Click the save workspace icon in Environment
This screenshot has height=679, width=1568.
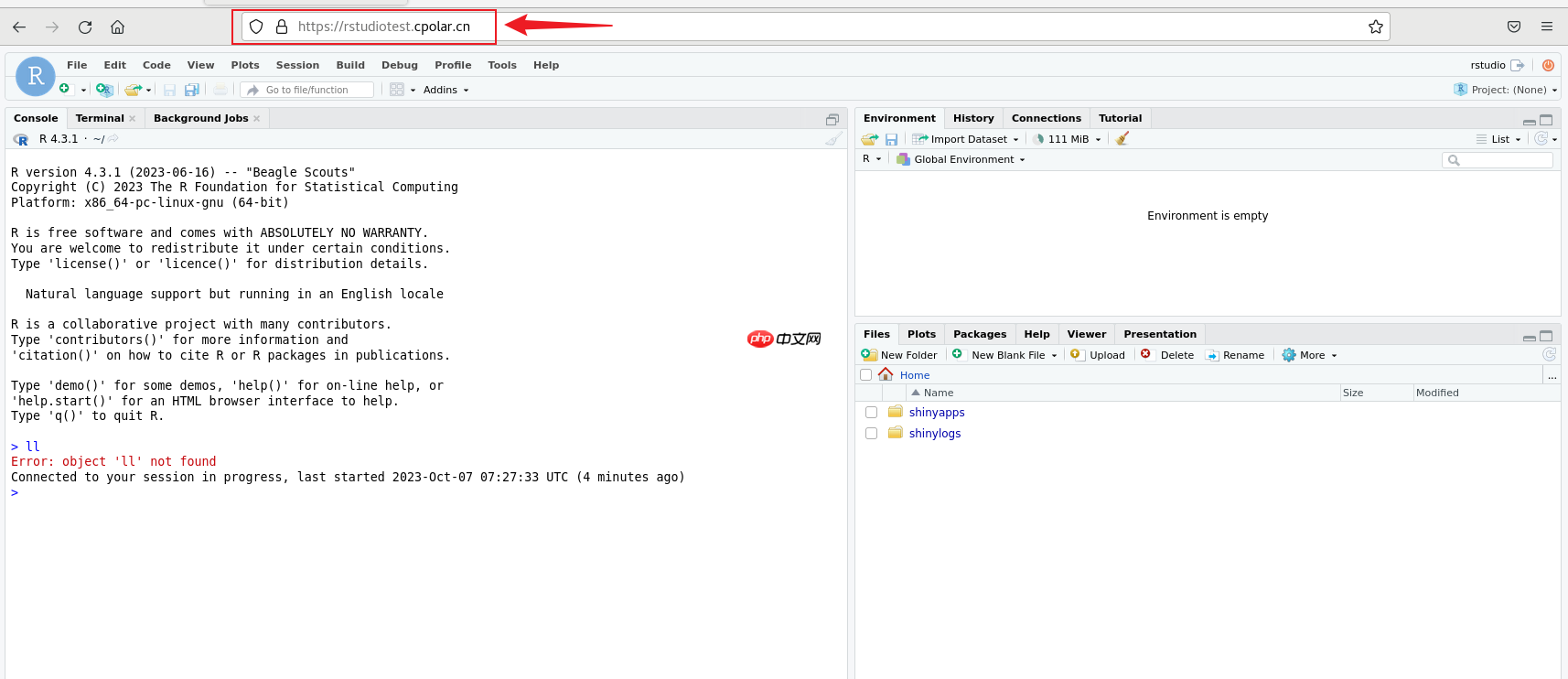(891, 139)
